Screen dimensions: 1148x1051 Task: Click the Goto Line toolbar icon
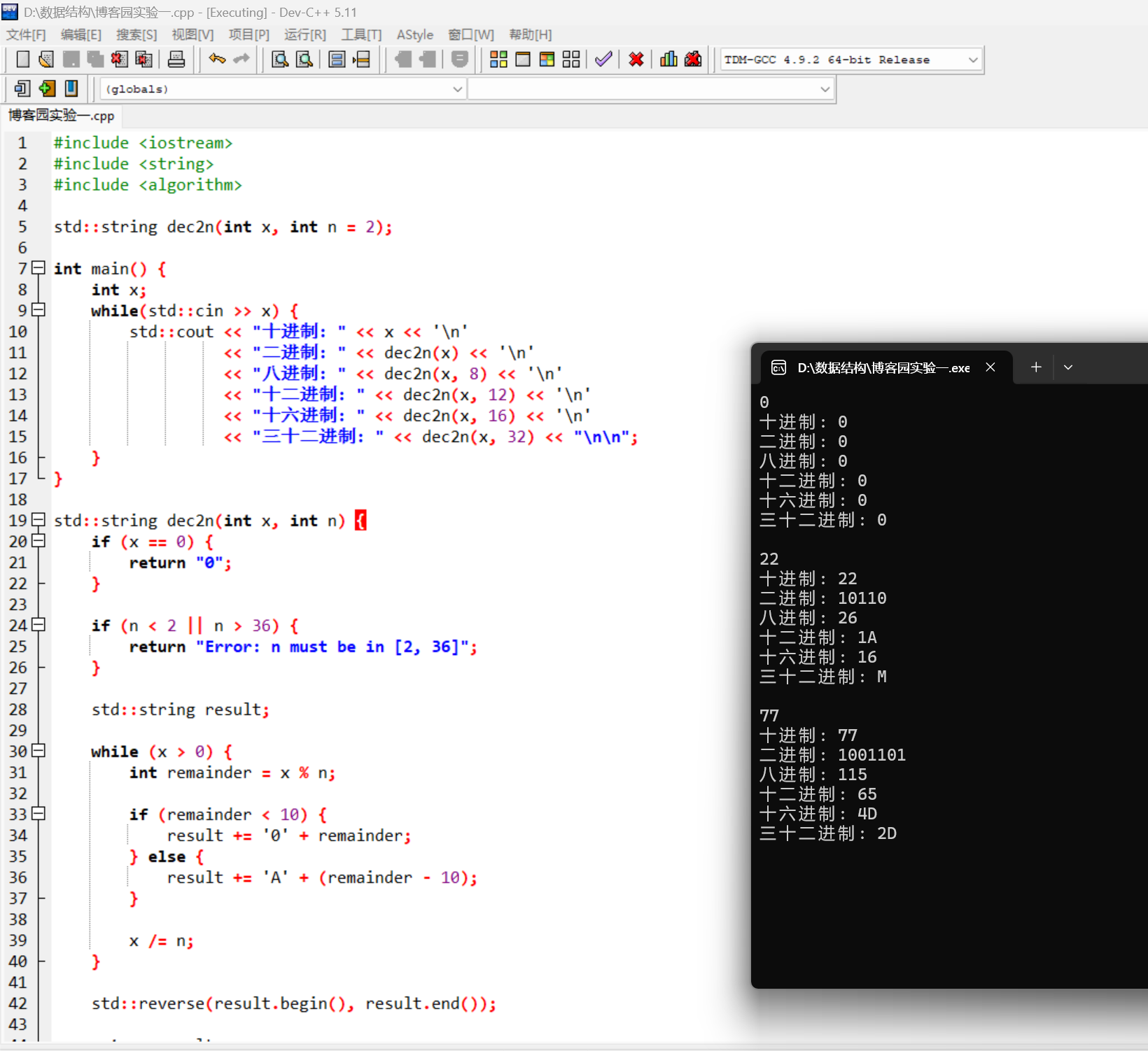361,59
